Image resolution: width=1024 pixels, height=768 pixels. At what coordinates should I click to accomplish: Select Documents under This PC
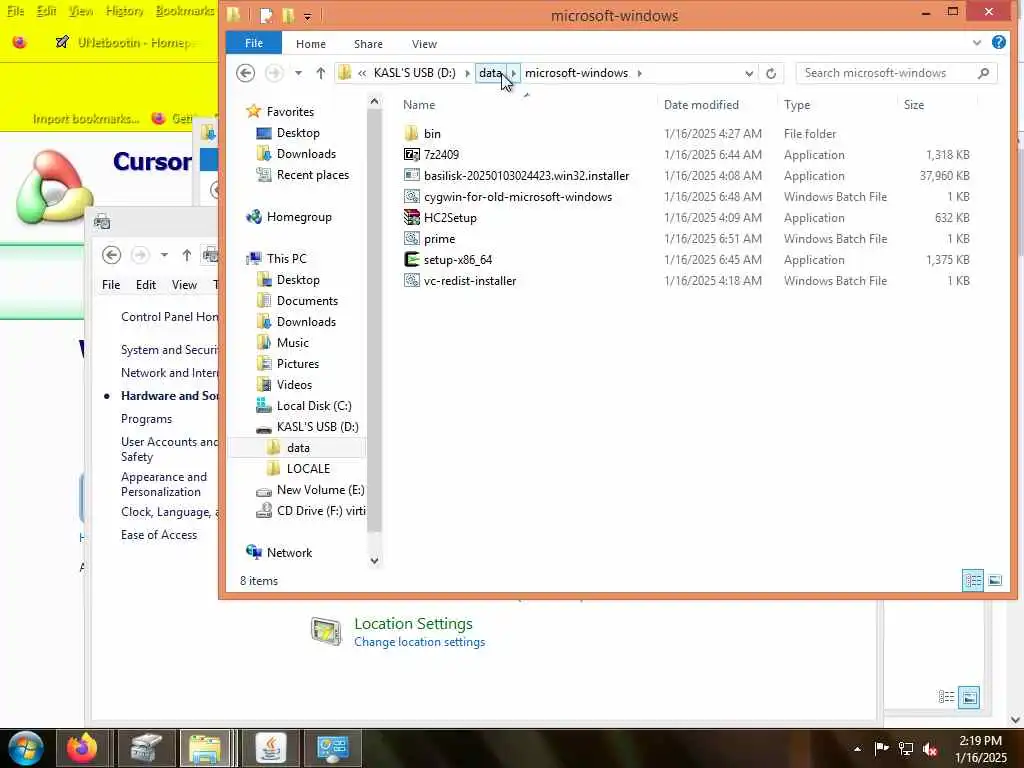pyautogui.click(x=307, y=300)
